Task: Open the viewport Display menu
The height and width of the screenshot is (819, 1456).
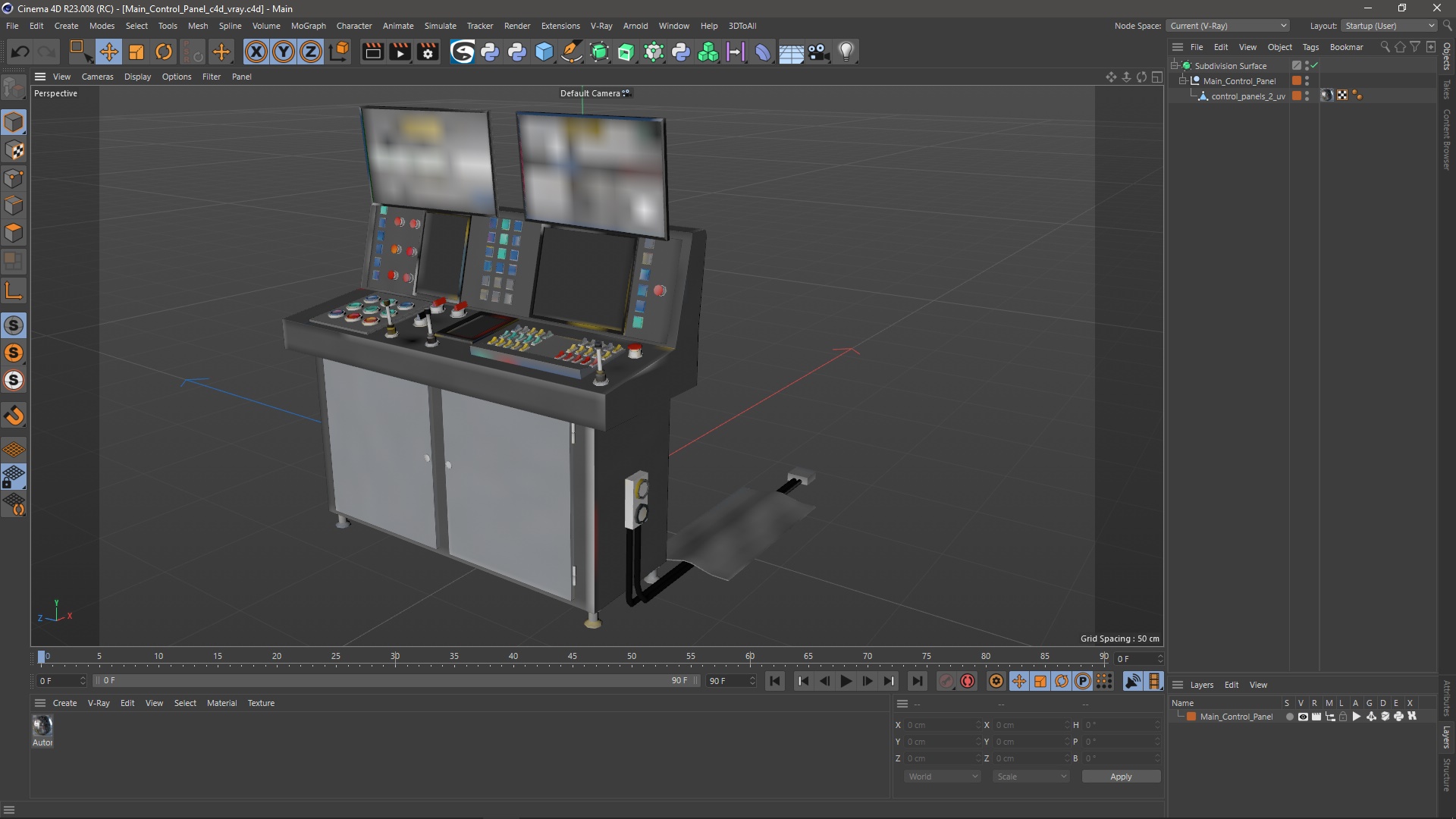Action: (x=137, y=77)
